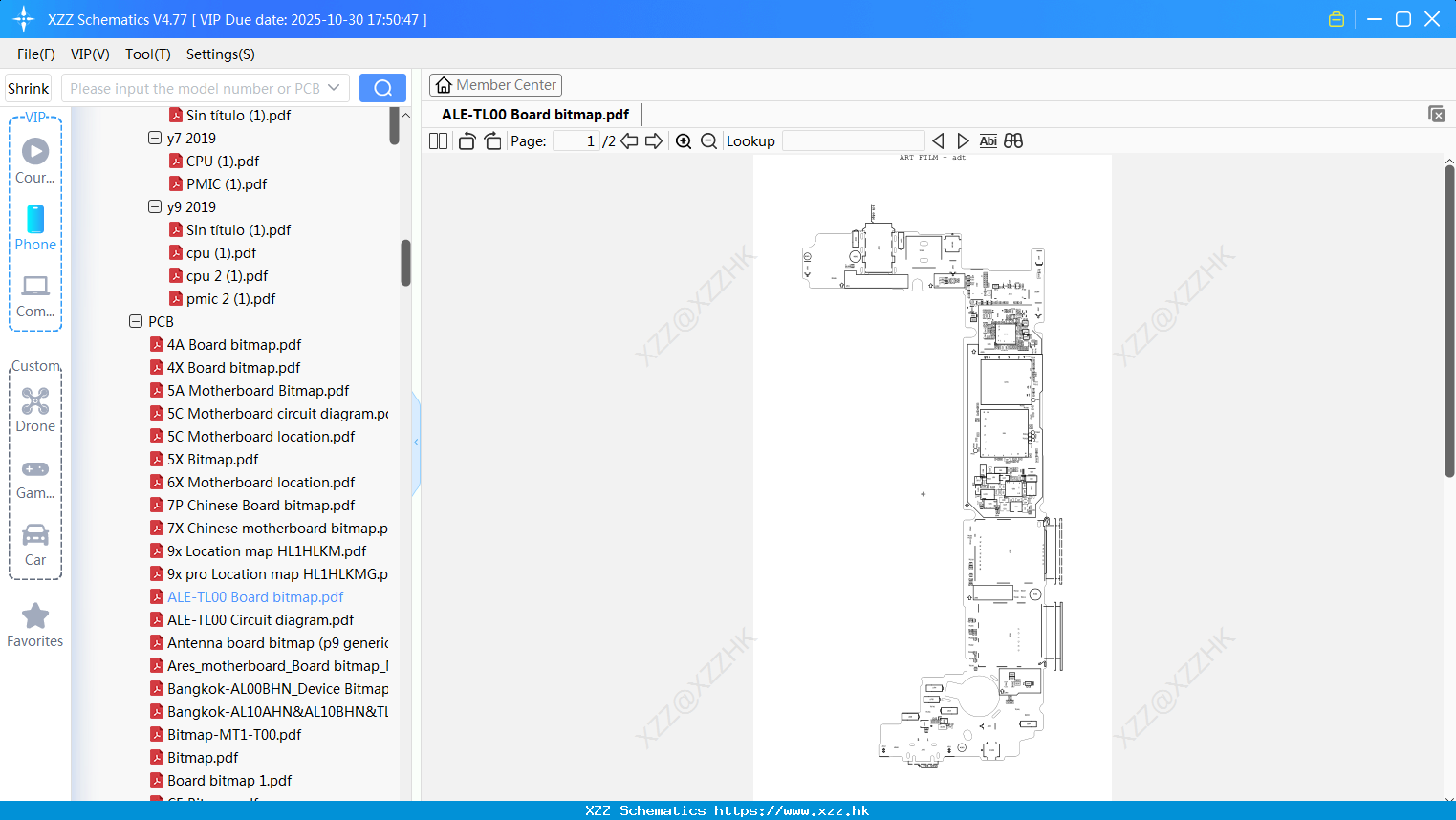This screenshot has height=820, width=1456.
Task: Open the Favorites star
Action: click(x=35, y=625)
